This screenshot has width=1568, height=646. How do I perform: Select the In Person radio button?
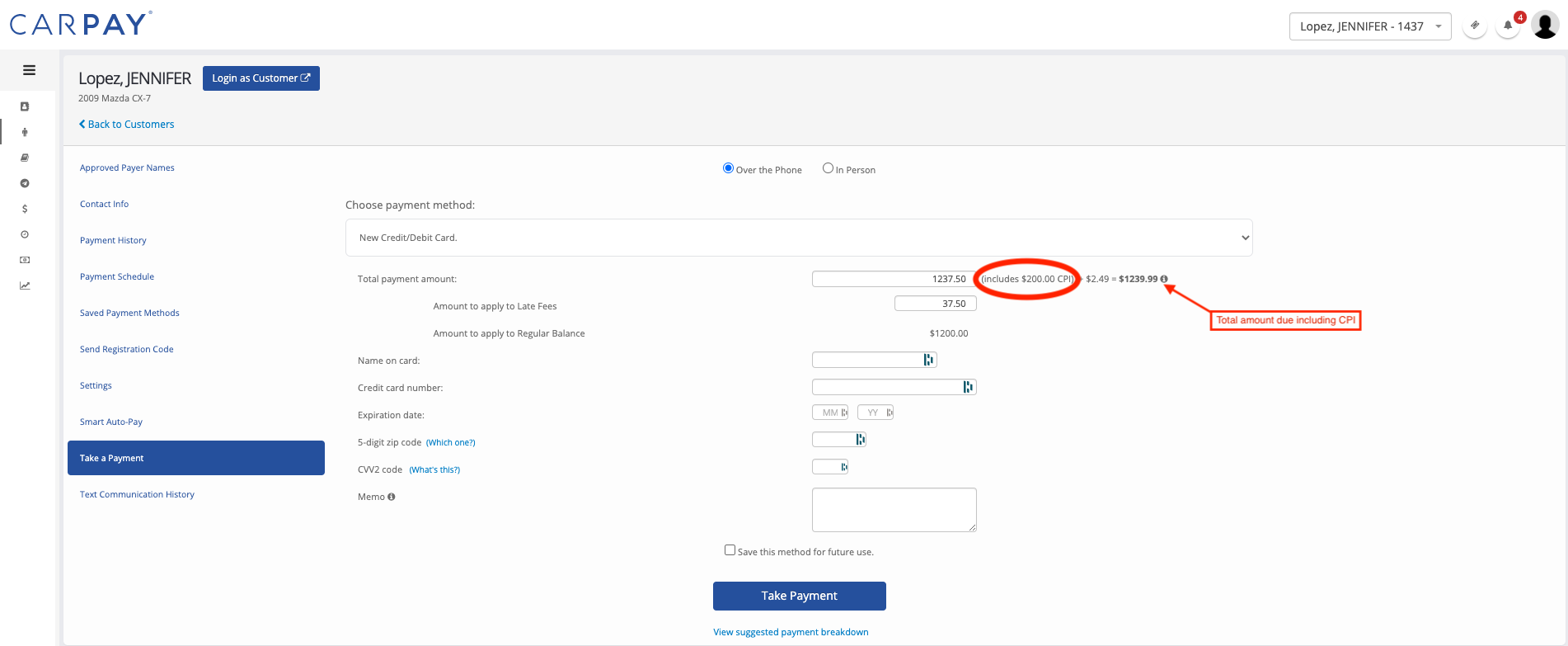point(828,168)
